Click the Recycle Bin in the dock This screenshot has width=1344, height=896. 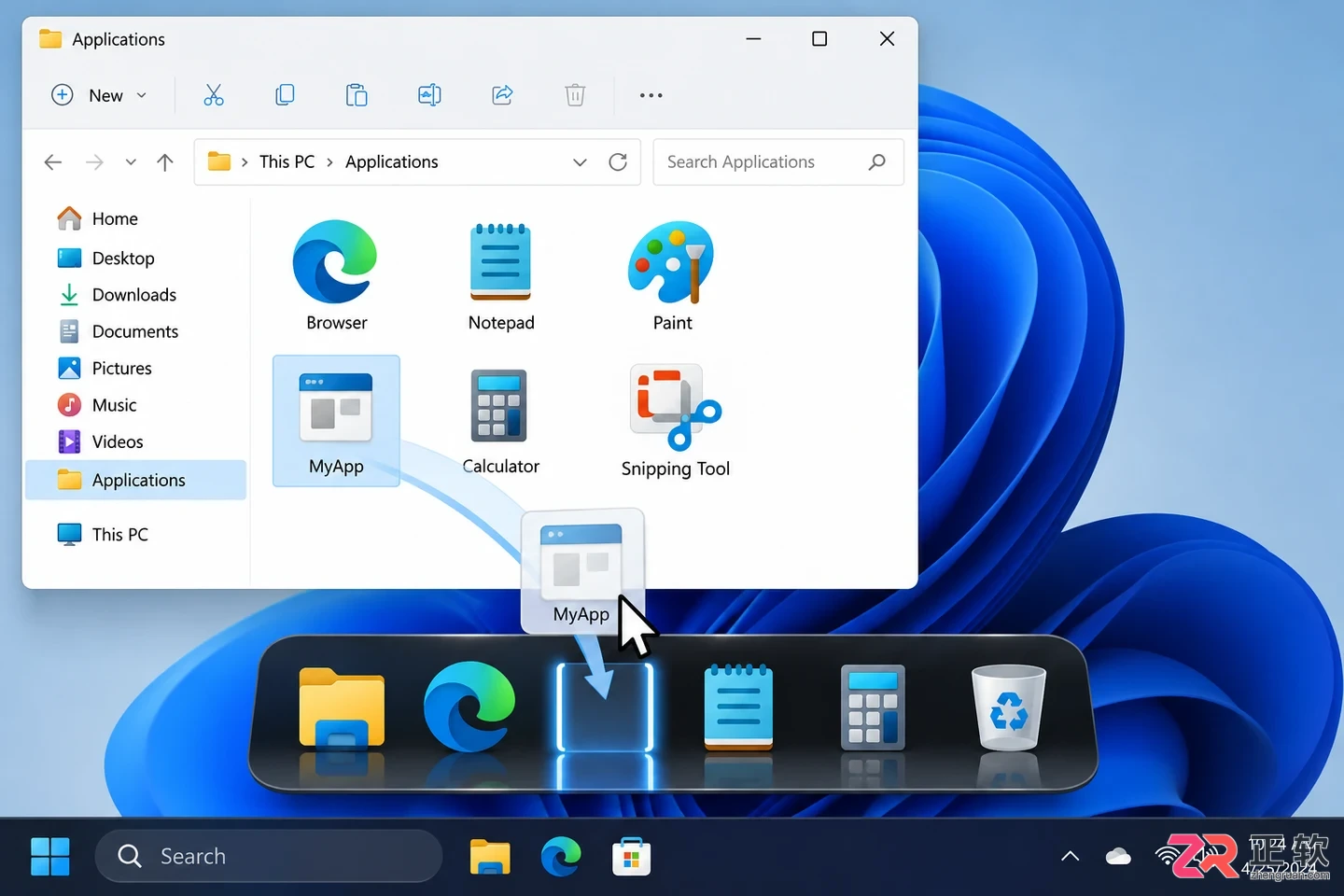1008,707
